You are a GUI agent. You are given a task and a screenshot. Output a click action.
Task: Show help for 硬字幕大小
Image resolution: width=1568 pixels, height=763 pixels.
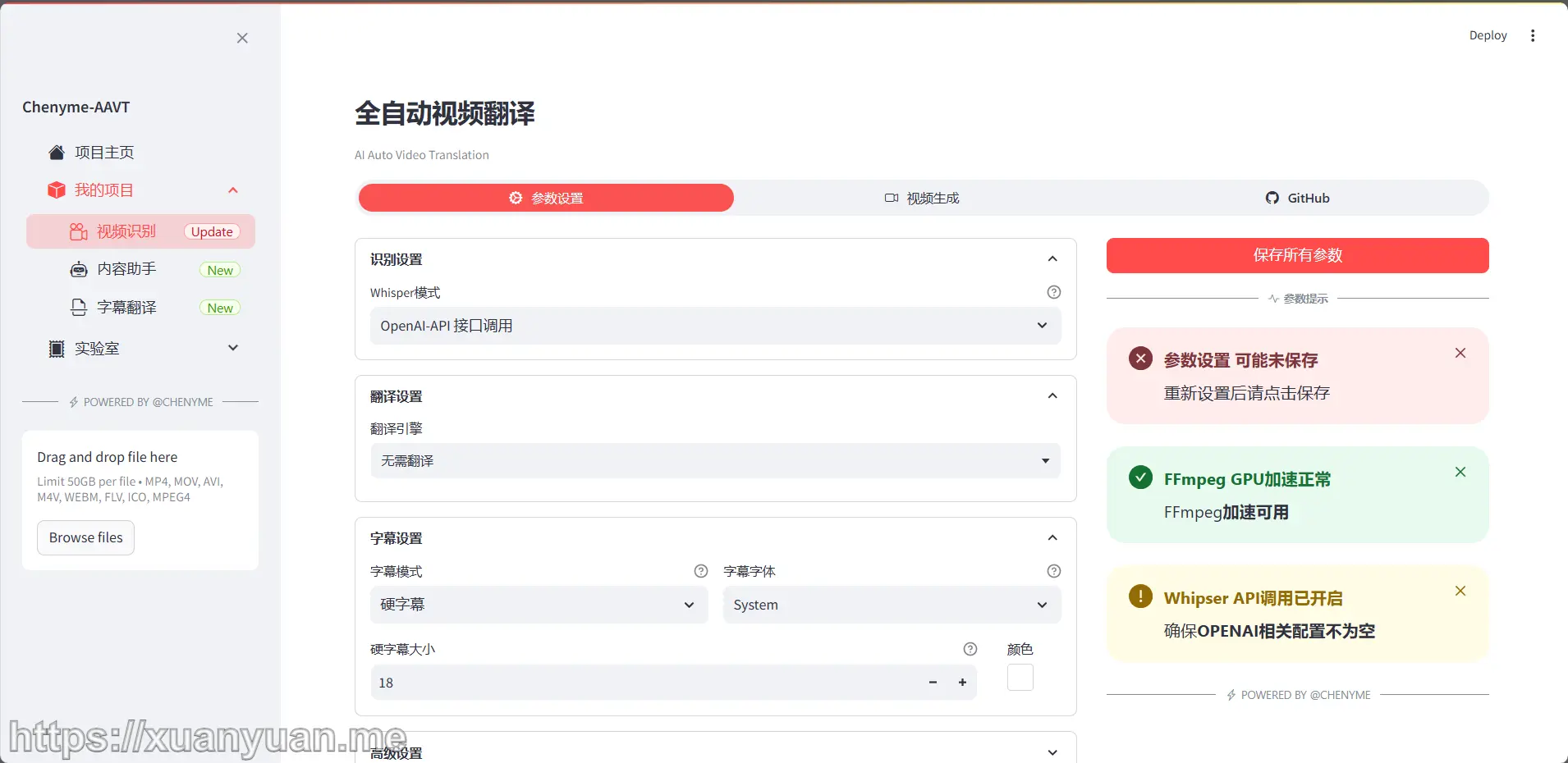coord(970,649)
